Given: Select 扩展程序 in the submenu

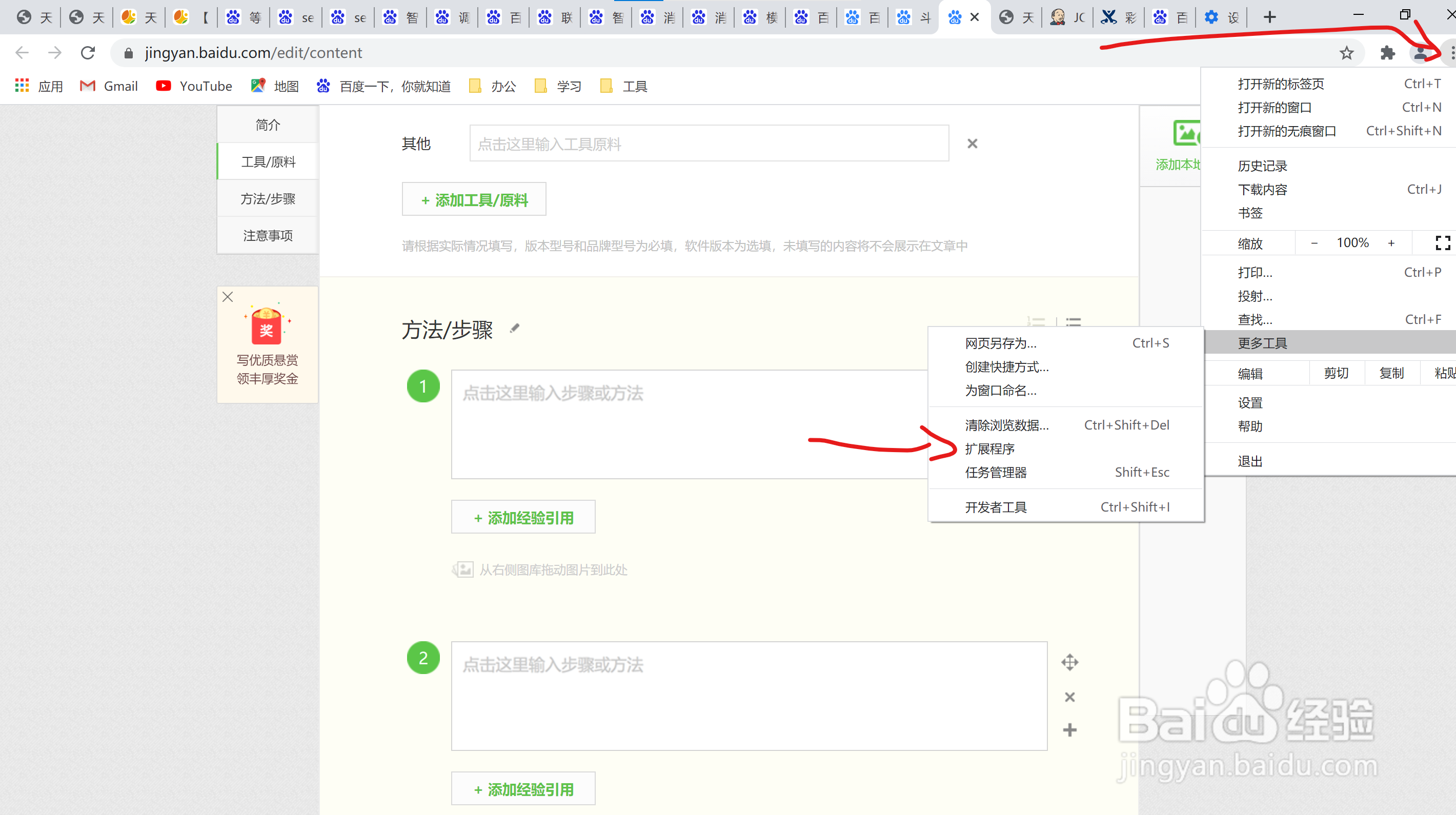Looking at the screenshot, I should click(989, 449).
